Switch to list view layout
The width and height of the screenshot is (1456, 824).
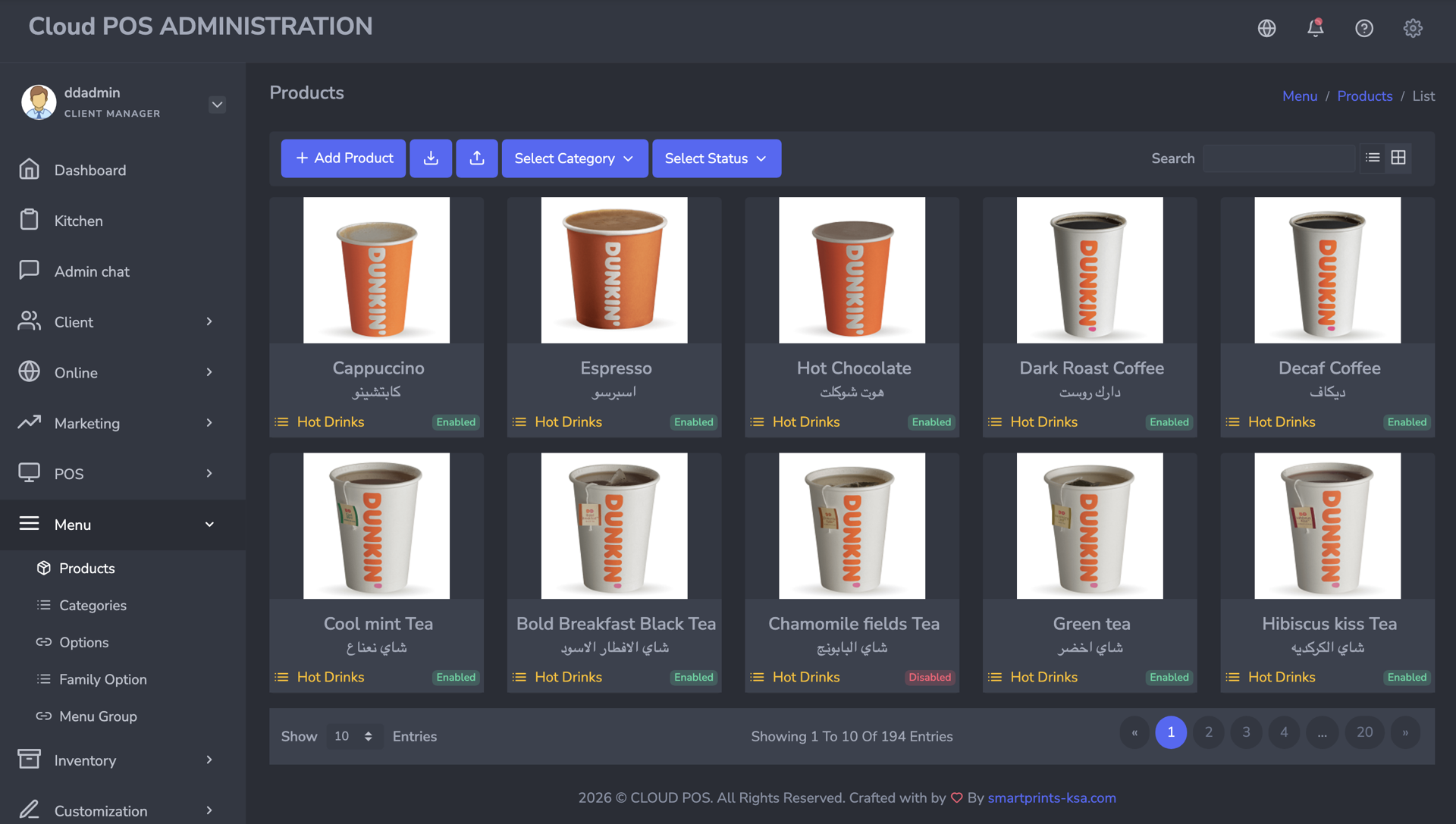click(x=1373, y=158)
